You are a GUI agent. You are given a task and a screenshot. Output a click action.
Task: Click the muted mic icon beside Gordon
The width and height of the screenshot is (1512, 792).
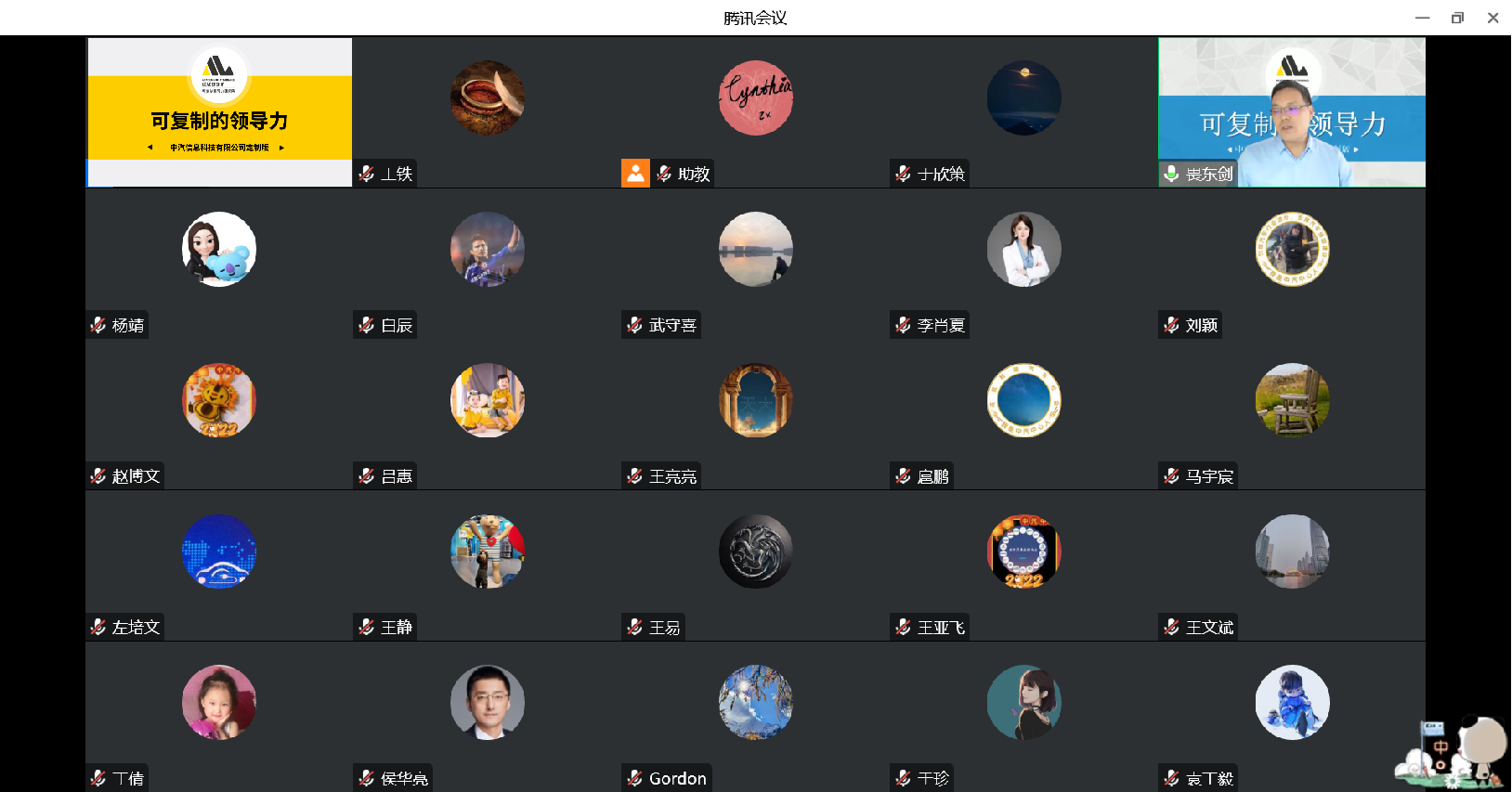click(x=634, y=778)
